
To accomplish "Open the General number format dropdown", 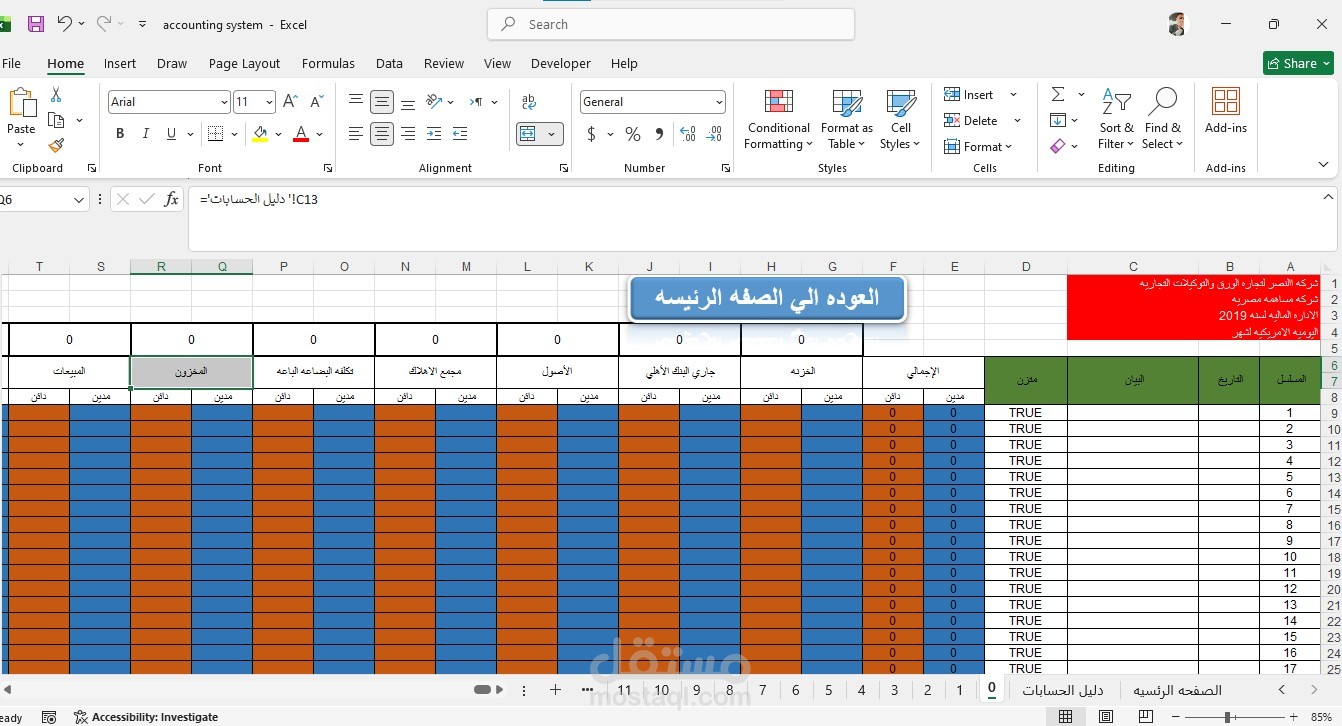I will (719, 102).
